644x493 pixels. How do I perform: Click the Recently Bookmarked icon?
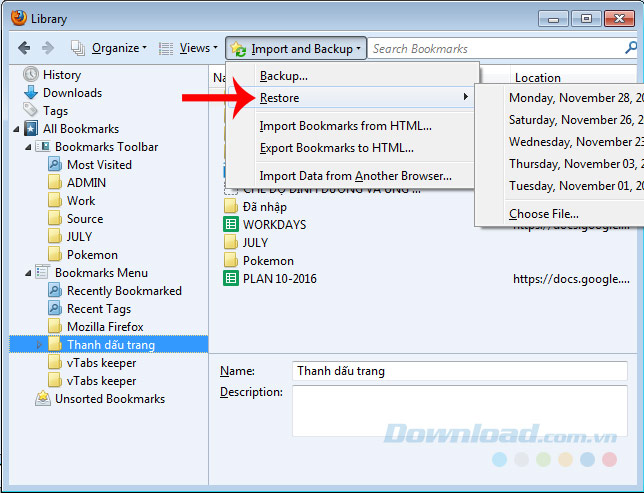(x=55, y=290)
